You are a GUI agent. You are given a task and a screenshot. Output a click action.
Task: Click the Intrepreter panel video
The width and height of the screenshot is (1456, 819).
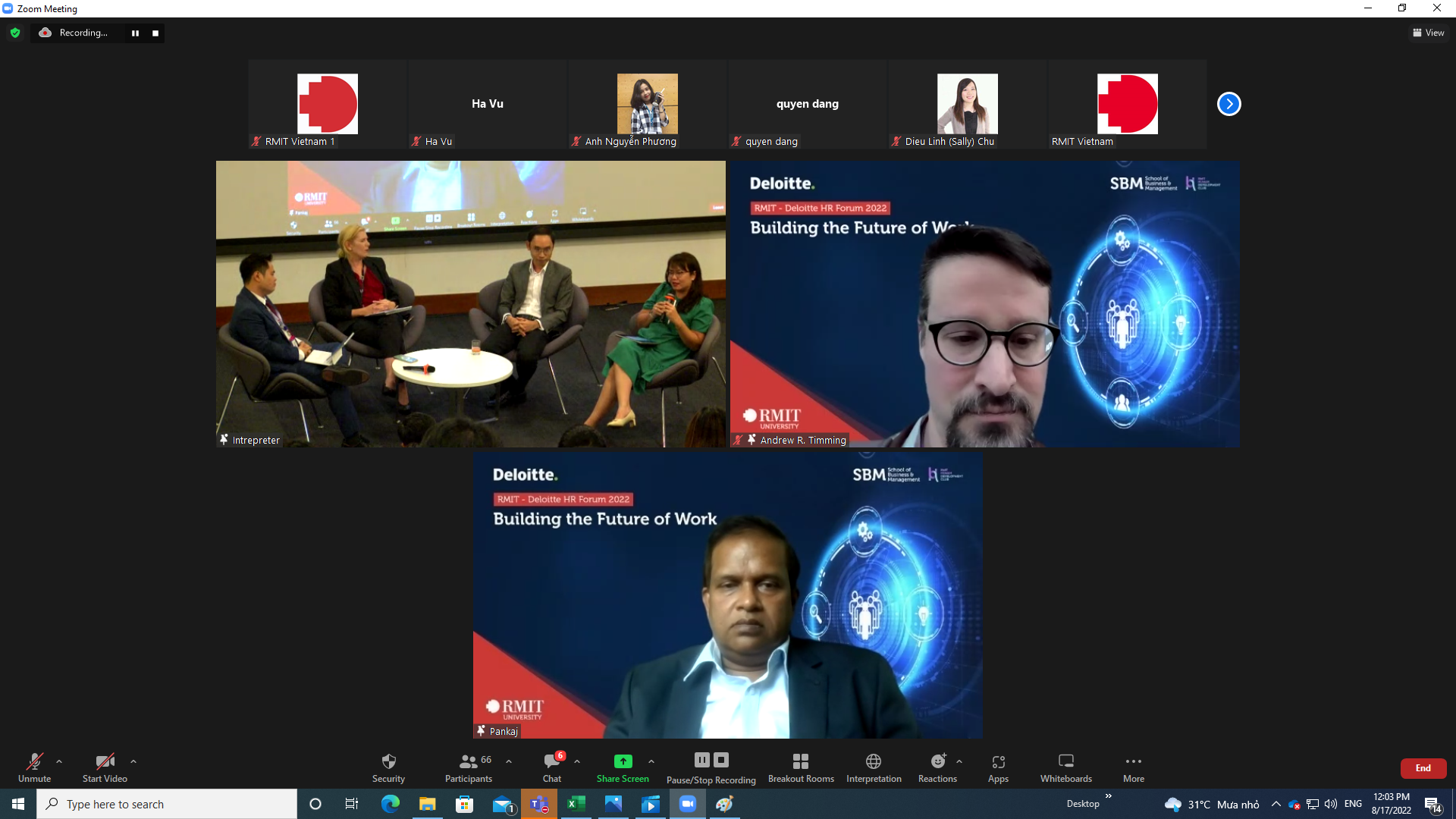pos(471,303)
